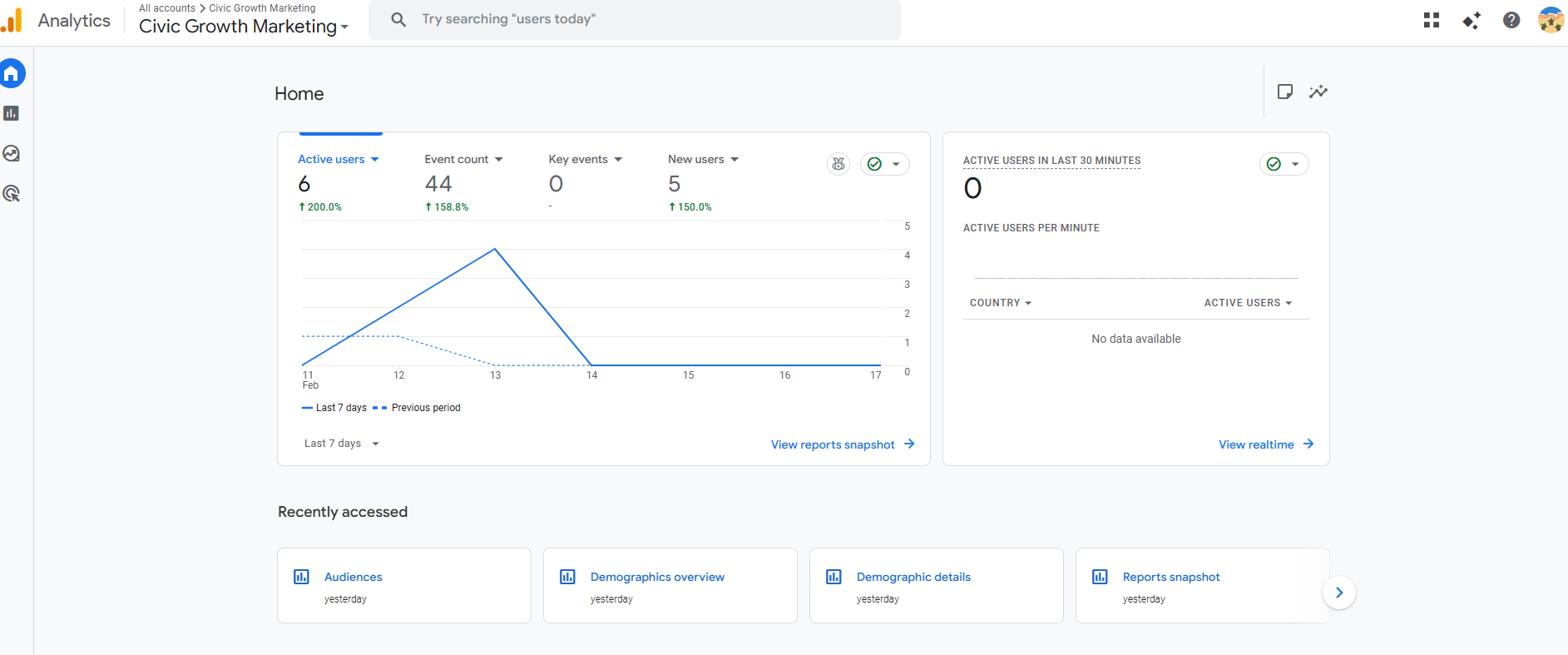
Task: Open the Country dimension dropdown
Action: (x=1001, y=303)
